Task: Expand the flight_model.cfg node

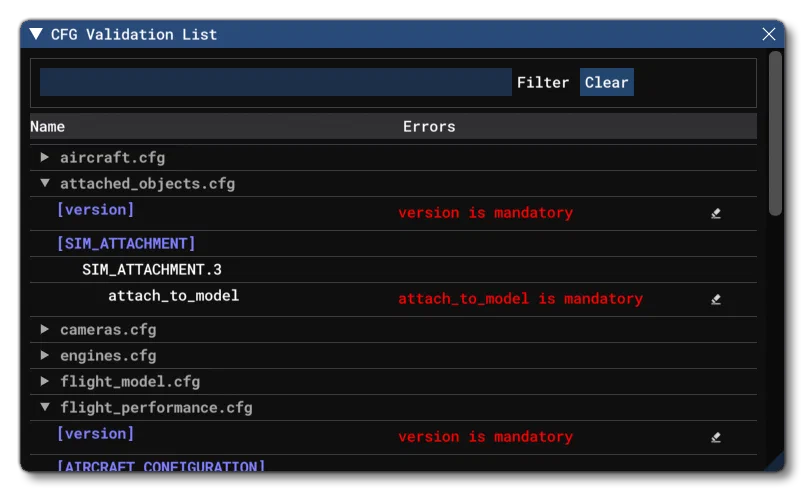Action: [x=45, y=381]
